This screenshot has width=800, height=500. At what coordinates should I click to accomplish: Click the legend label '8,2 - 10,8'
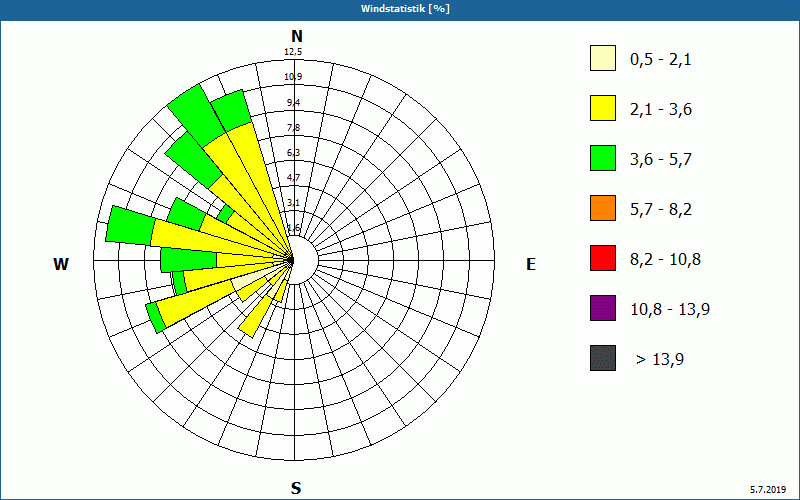(665, 260)
